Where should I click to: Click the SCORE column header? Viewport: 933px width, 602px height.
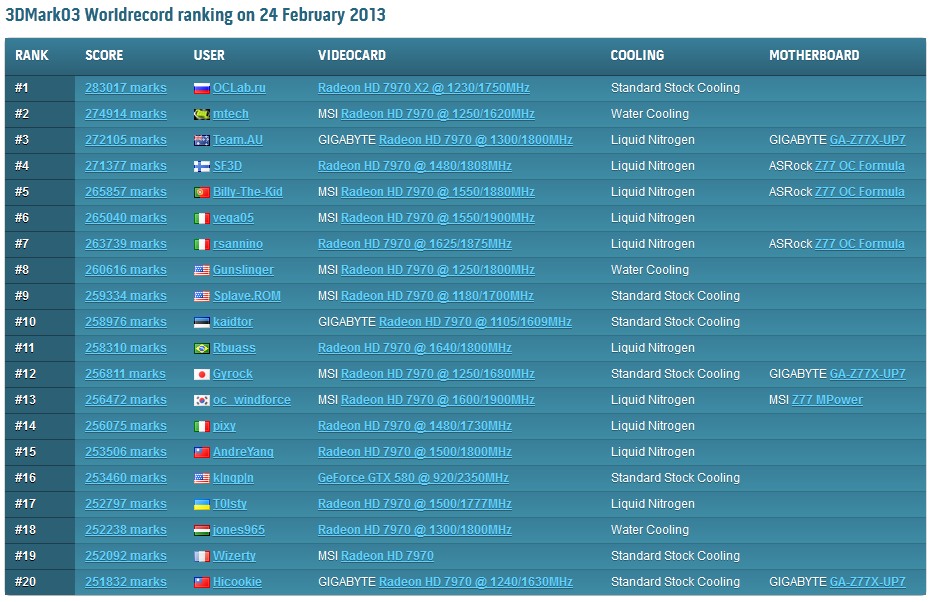click(104, 55)
